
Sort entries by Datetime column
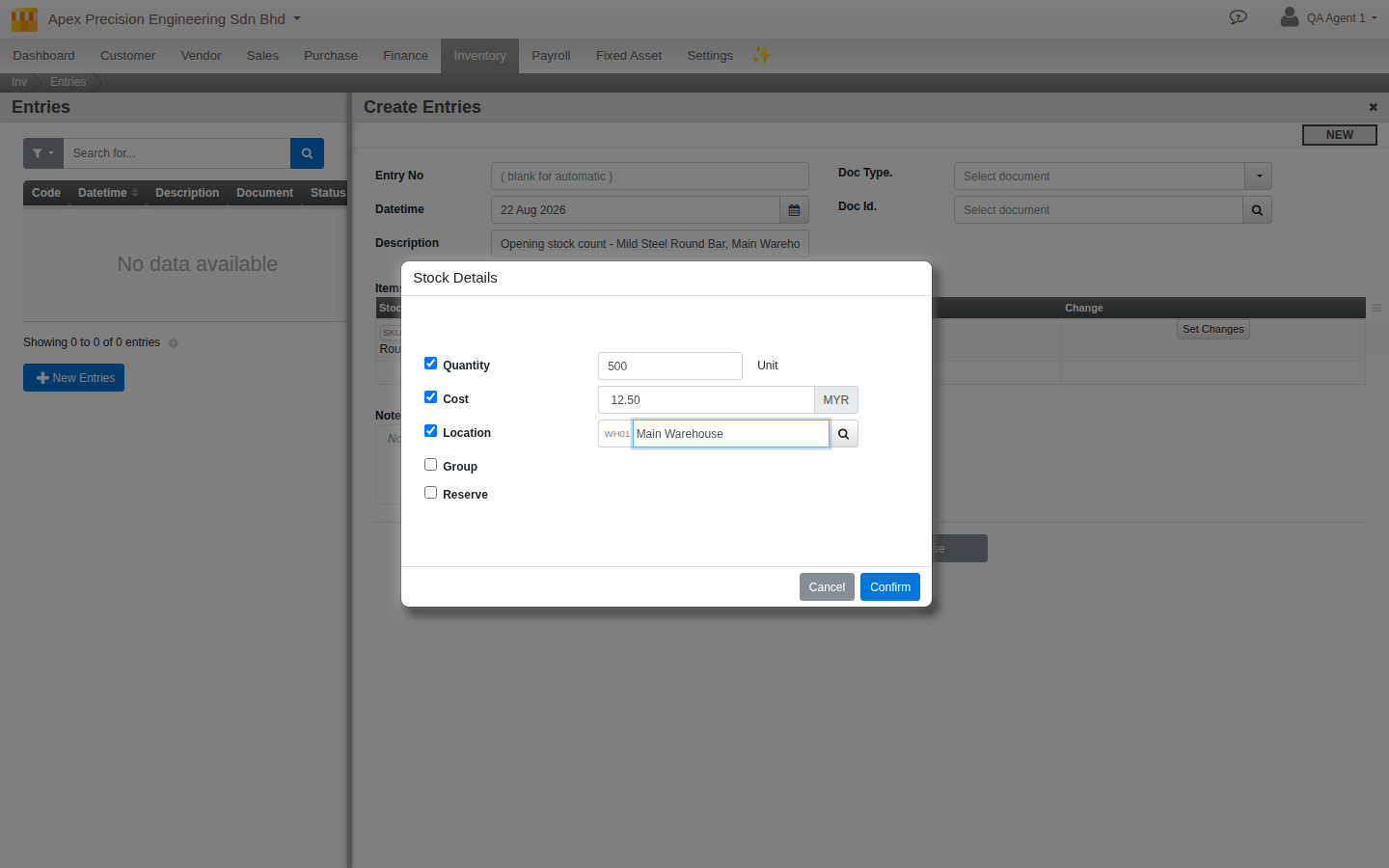[108, 193]
